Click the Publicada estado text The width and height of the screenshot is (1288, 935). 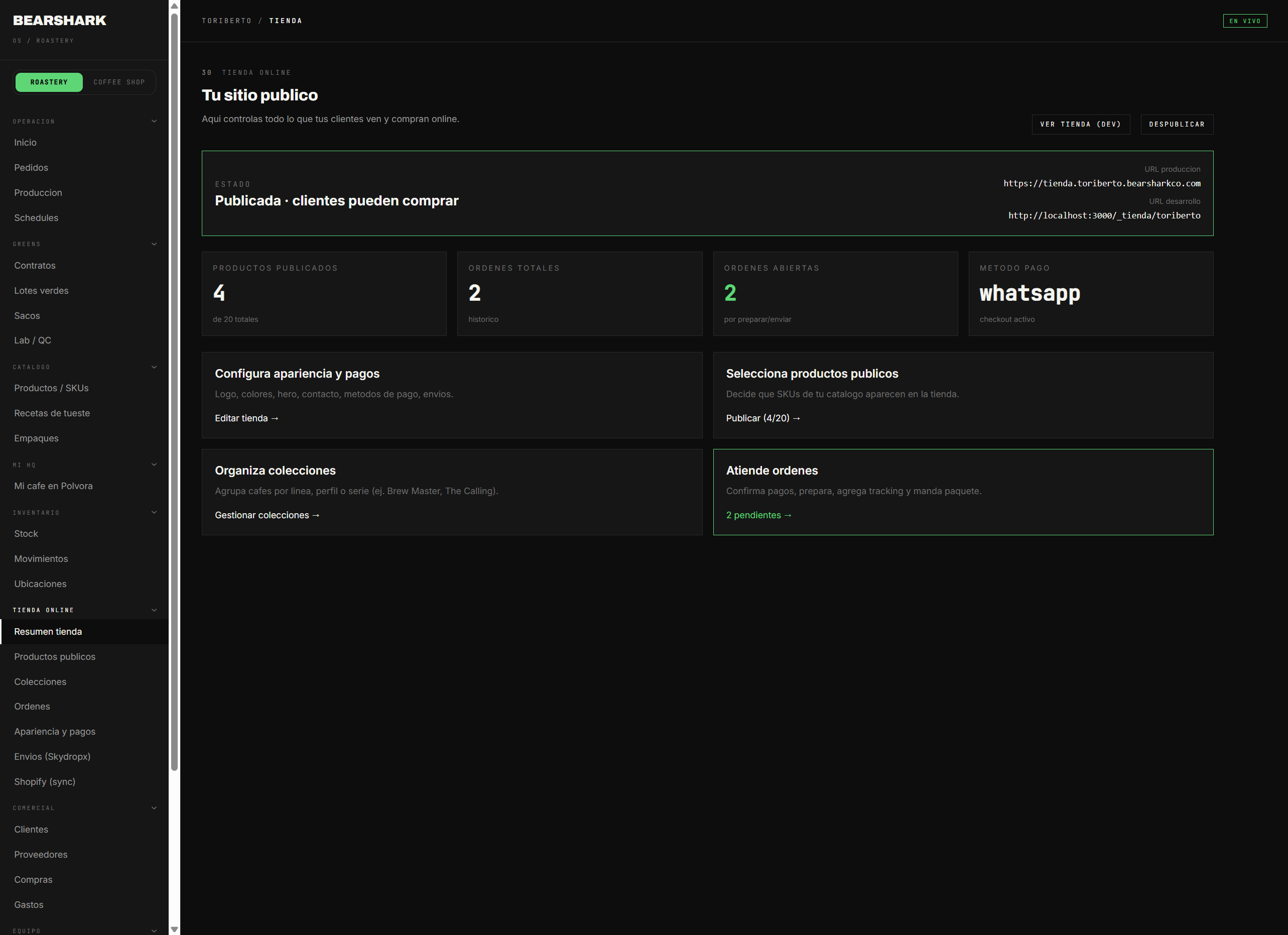coord(337,200)
